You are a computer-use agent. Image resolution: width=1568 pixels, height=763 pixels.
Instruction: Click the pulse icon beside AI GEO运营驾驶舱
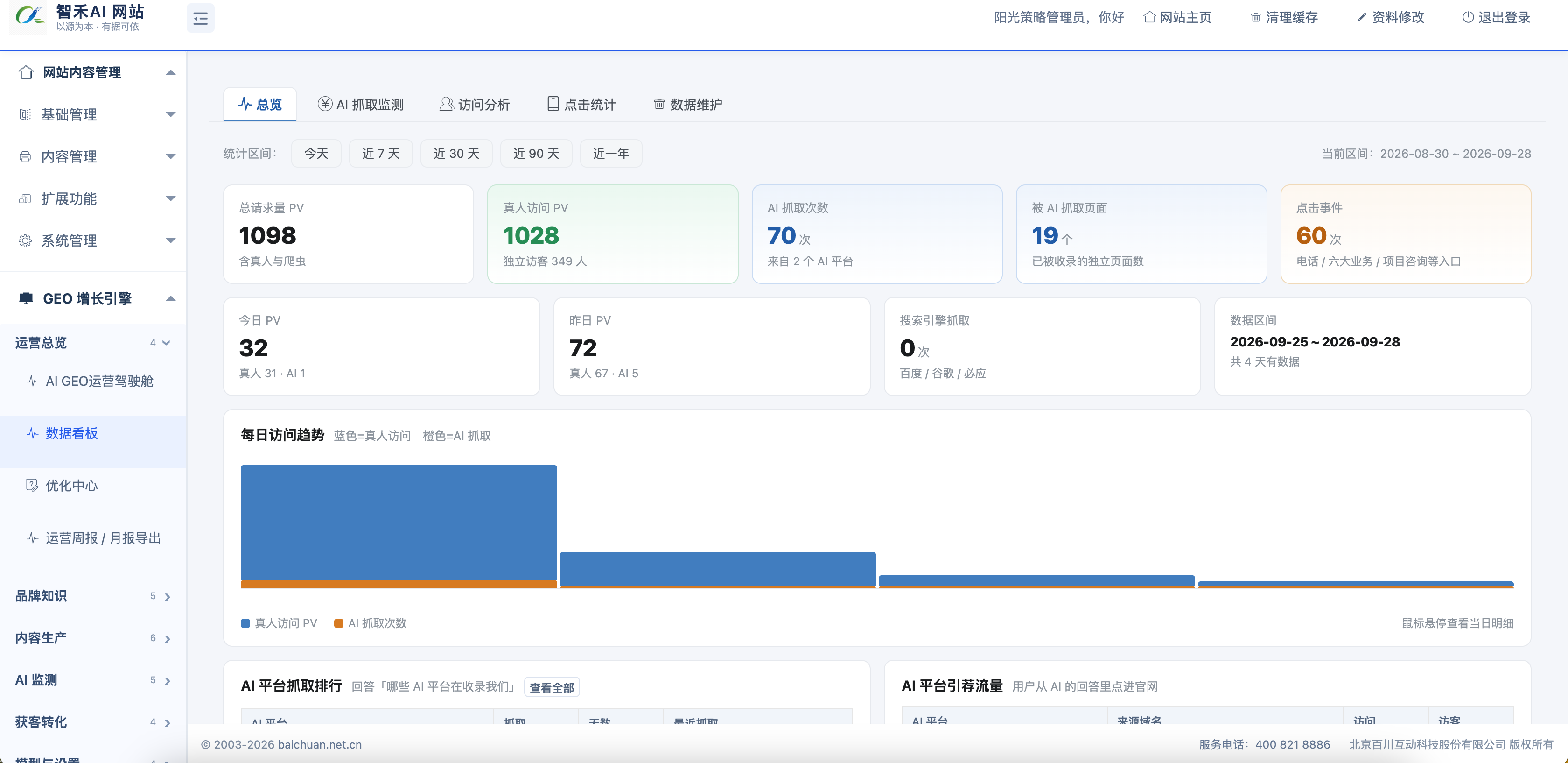coord(33,381)
